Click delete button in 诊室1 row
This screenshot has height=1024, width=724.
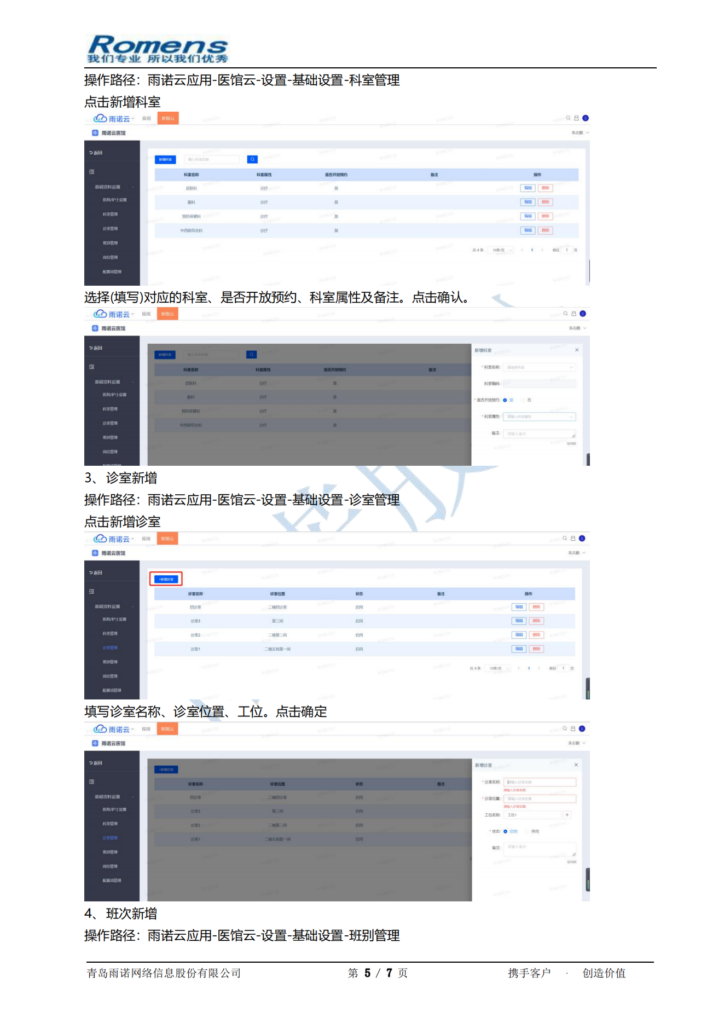(x=537, y=649)
